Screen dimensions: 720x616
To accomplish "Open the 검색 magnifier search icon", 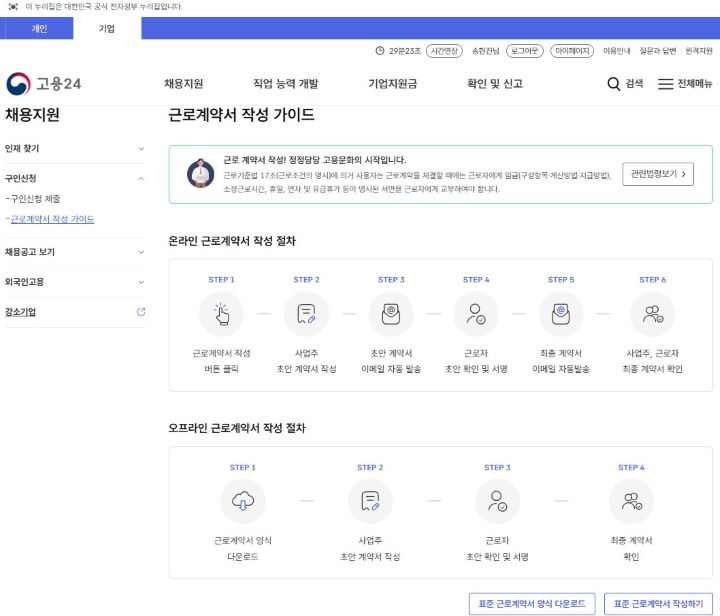I will [613, 84].
